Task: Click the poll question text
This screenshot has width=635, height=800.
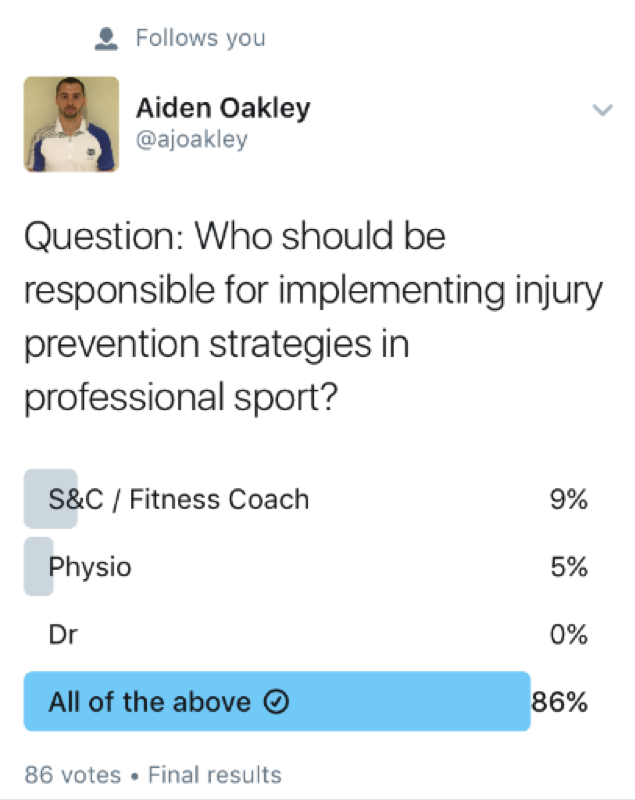Action: [313, 316]
